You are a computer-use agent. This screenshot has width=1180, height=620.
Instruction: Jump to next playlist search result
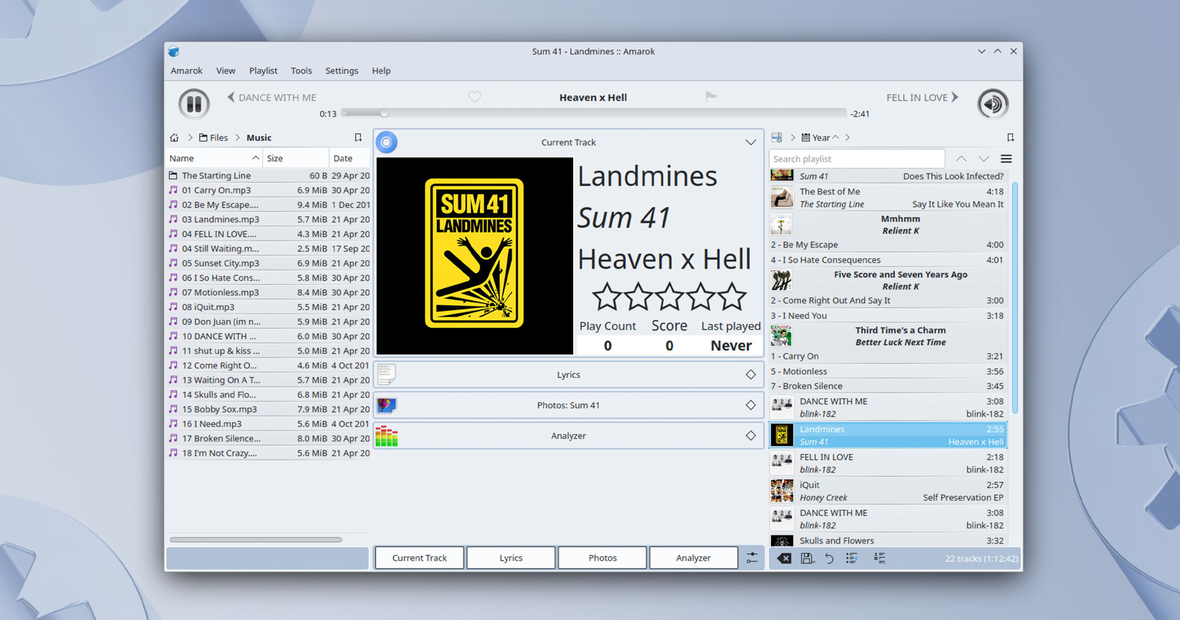tap(984, 159)
